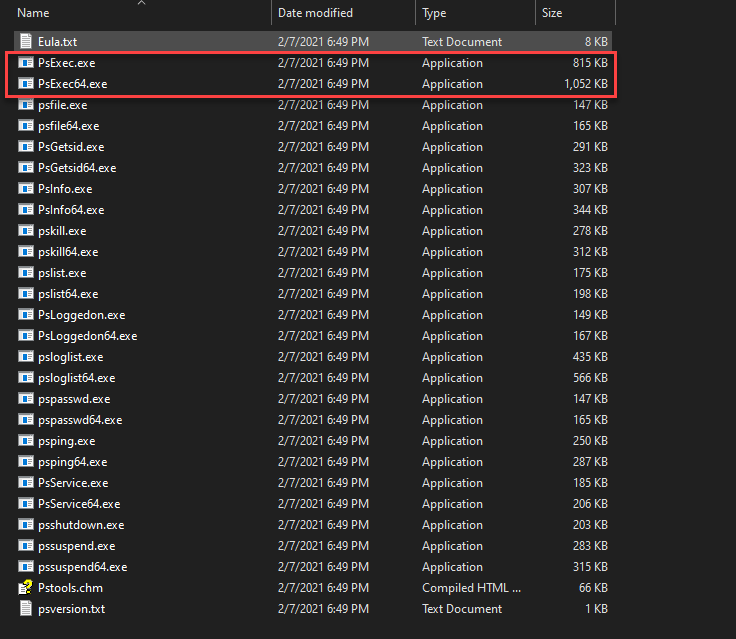
Task: Click the PsExec64.exe application icon
Action: tap(26, 84)
